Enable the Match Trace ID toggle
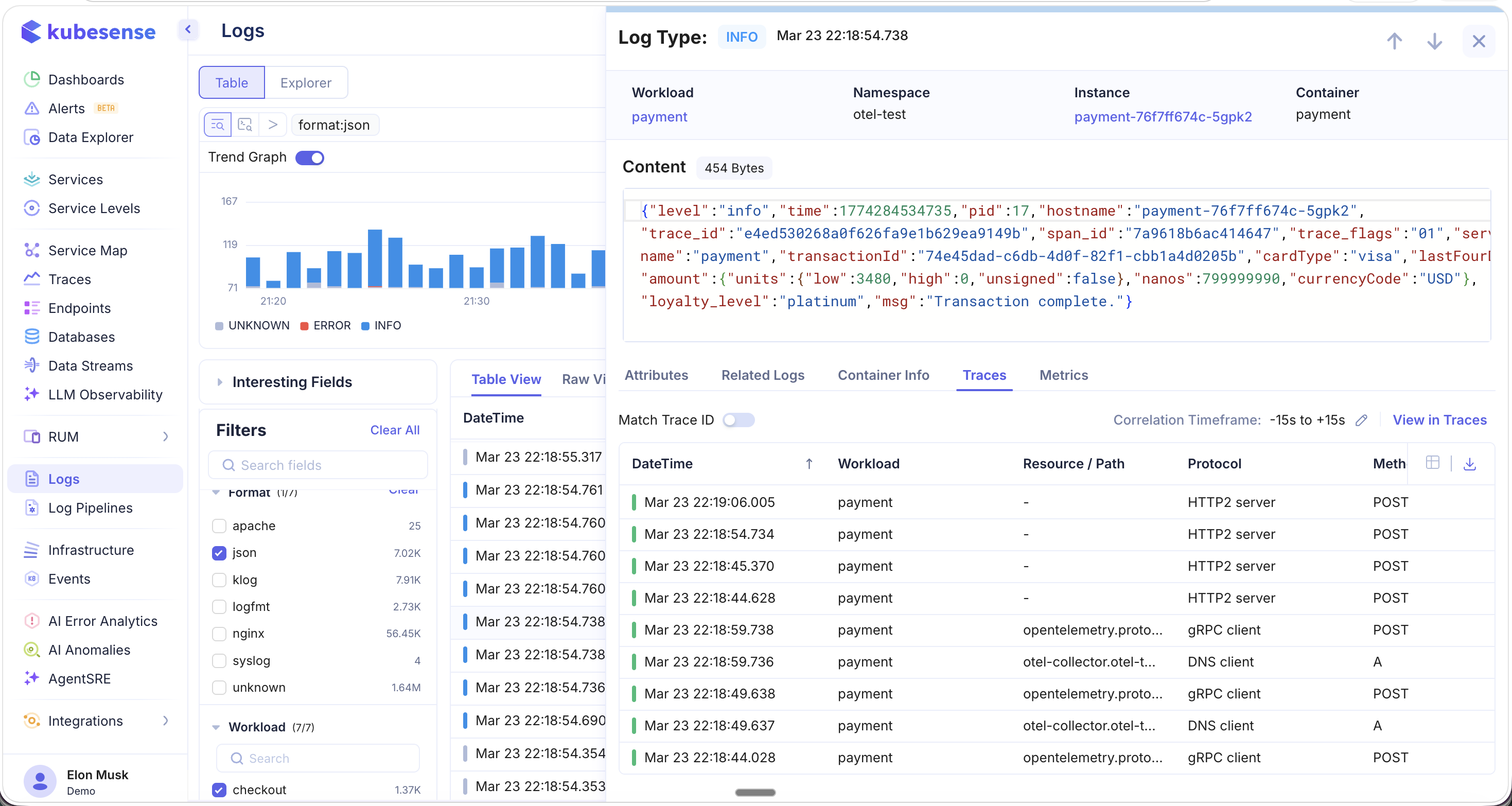1512x806 pixels. click(x=738, y=420)
